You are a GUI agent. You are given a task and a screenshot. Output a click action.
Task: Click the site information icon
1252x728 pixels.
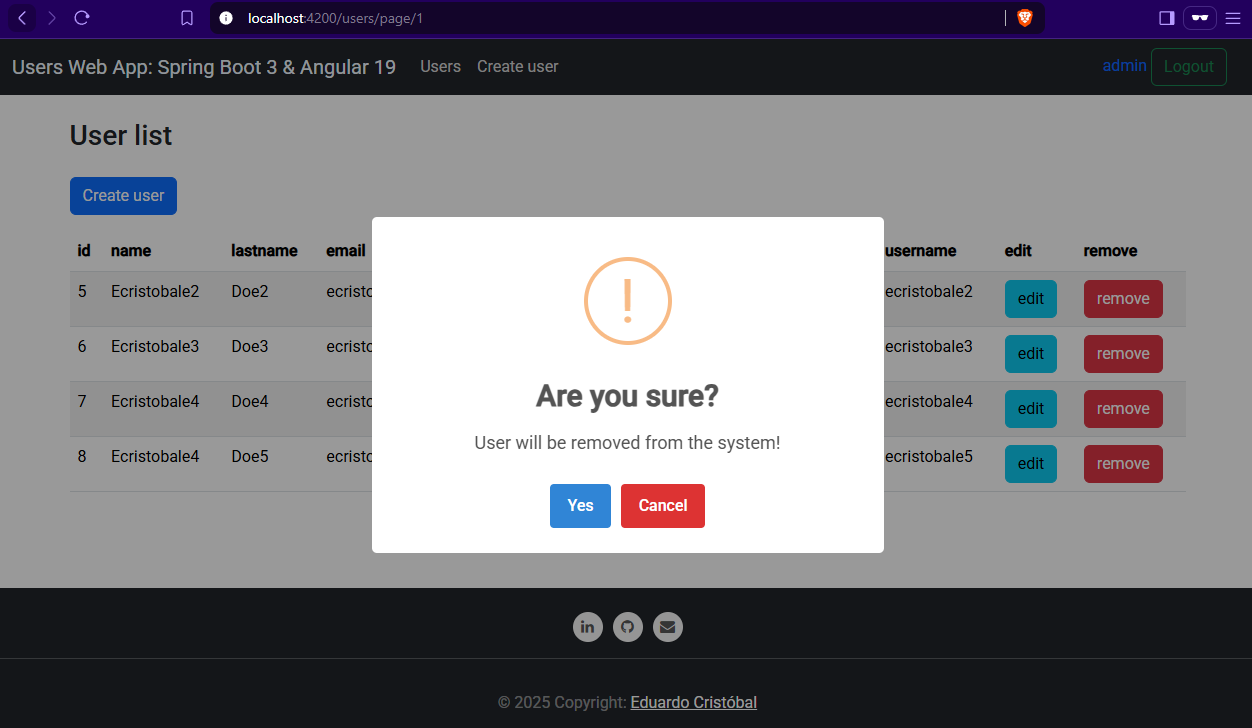point(226,18)
